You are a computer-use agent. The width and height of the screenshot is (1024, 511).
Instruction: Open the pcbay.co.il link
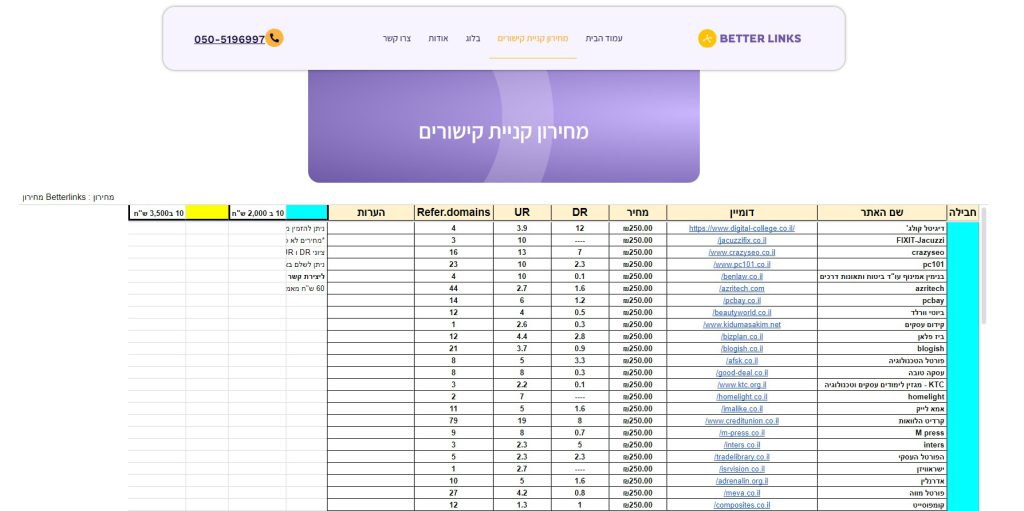pyautogui.click(x=742, y=301)
